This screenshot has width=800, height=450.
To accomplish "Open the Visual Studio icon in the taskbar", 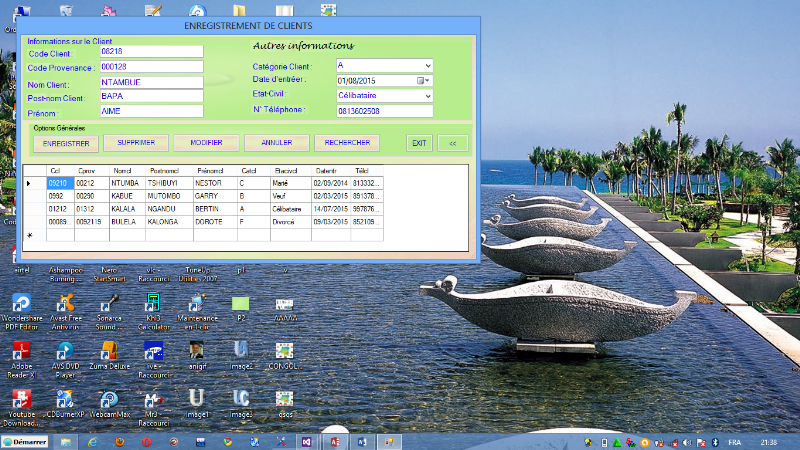I will tap(308, 441).
